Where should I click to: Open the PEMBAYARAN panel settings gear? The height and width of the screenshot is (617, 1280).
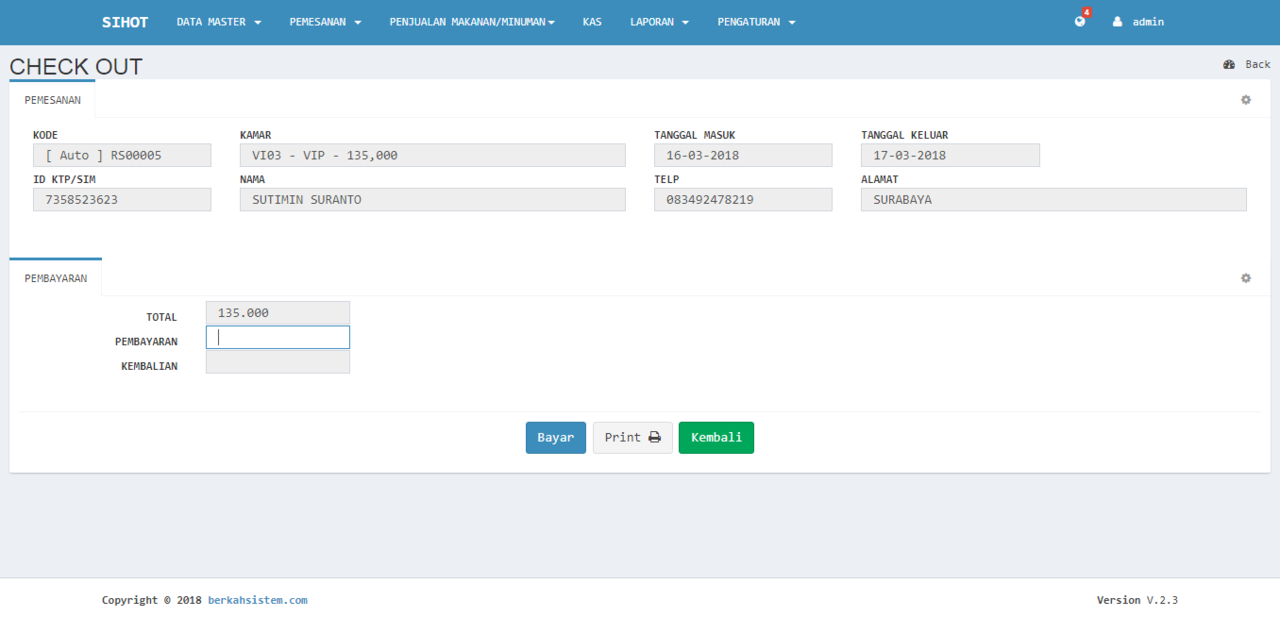point(1245,278)
